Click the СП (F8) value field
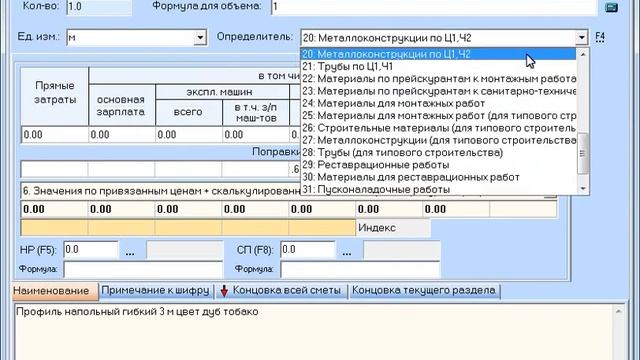The width and height of the screenshot is (640, 360). click(307, 249)
